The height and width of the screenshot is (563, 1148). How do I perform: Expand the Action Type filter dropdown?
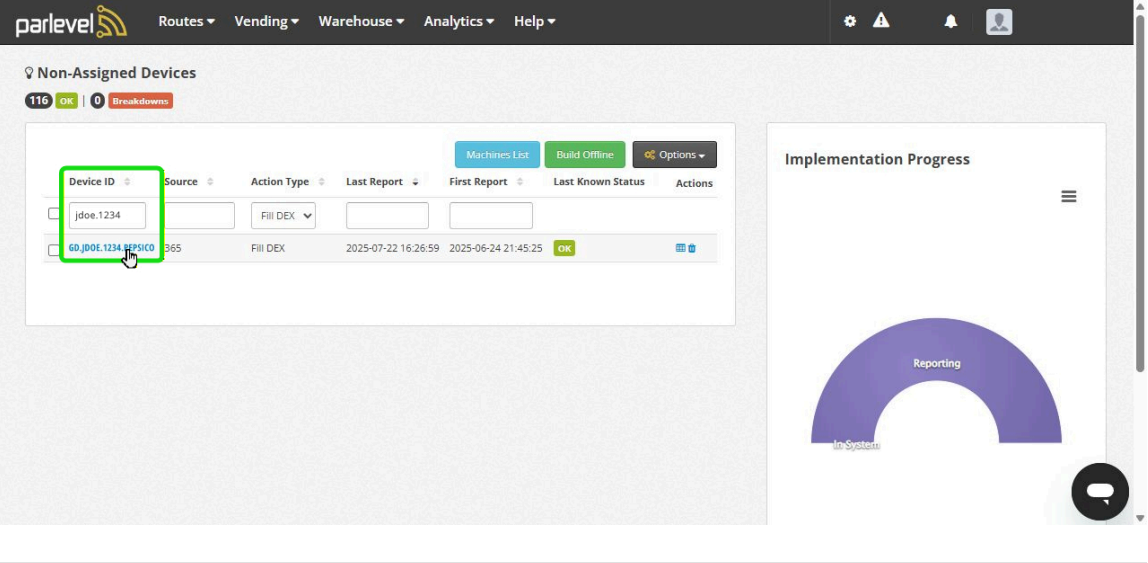(282, 216)
